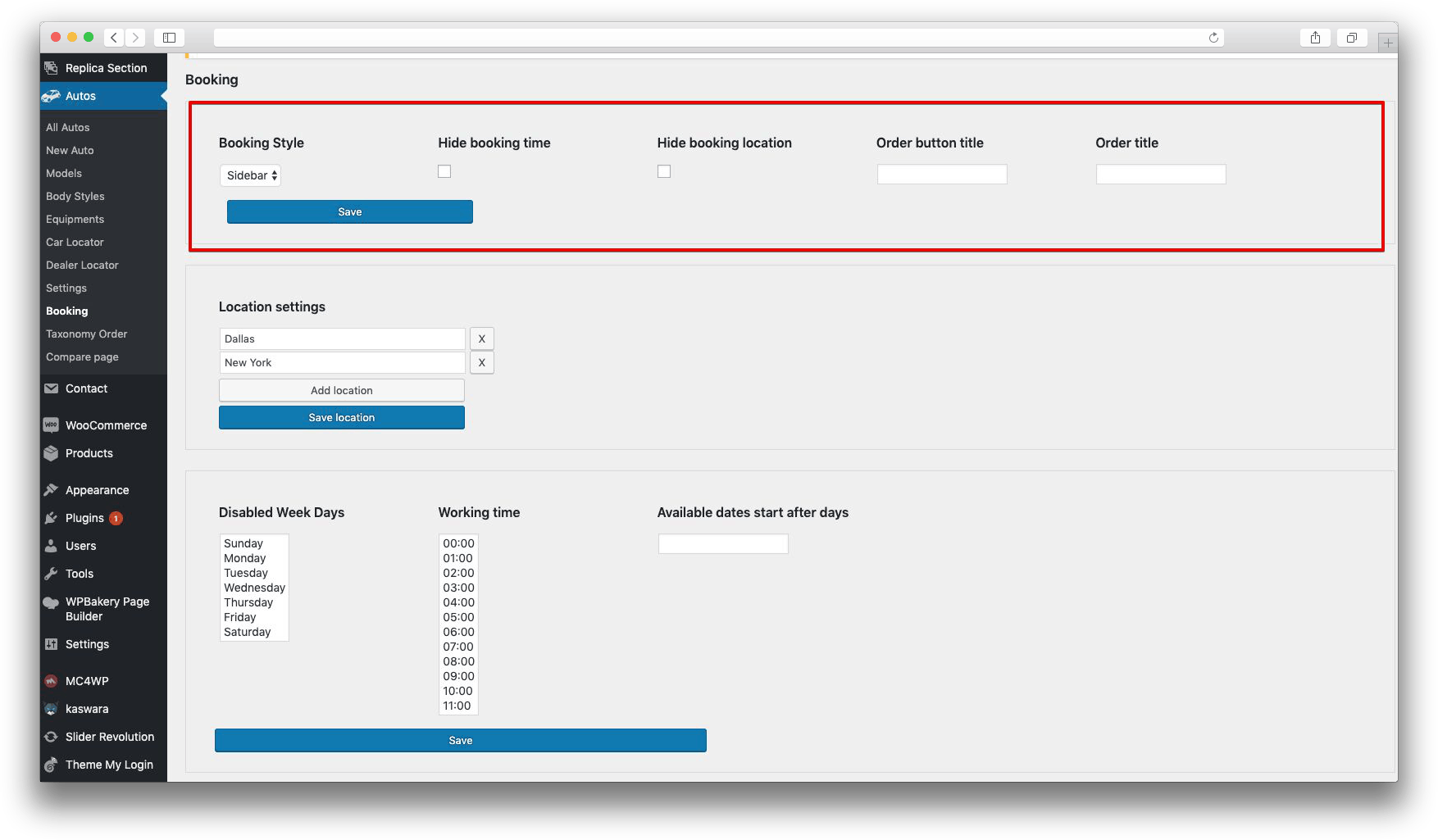The height and width of the screenshot is (840, 1438).
Task: Open Models submenu item
Action: pos(64,173)
